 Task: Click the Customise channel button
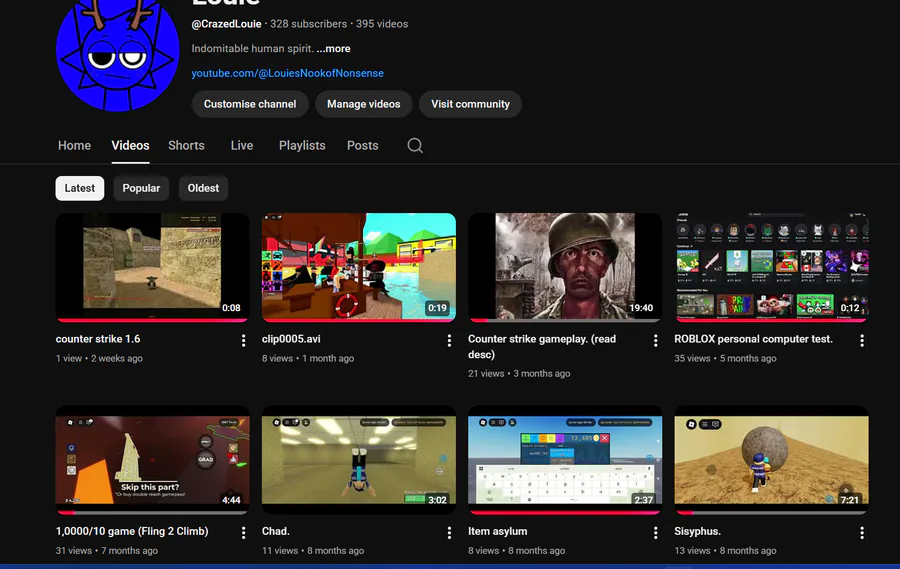pos(250,104)
